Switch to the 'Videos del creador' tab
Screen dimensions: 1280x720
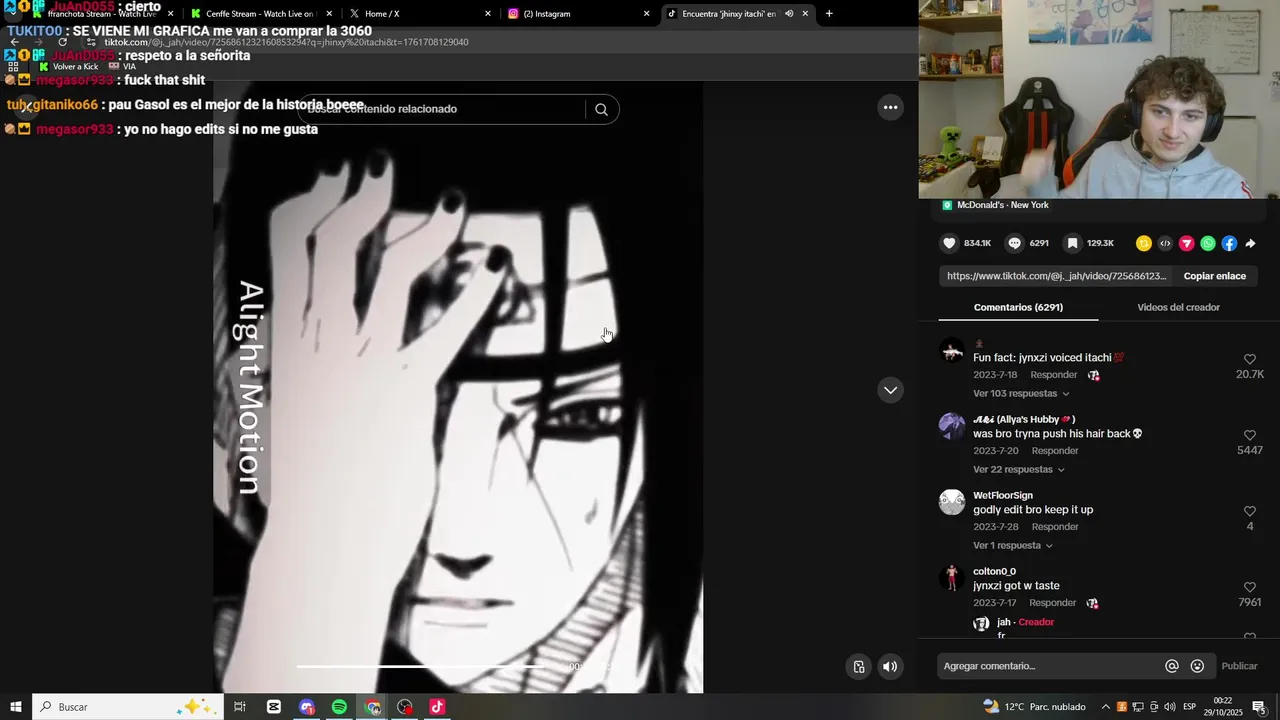click(x=1178, y=307)
